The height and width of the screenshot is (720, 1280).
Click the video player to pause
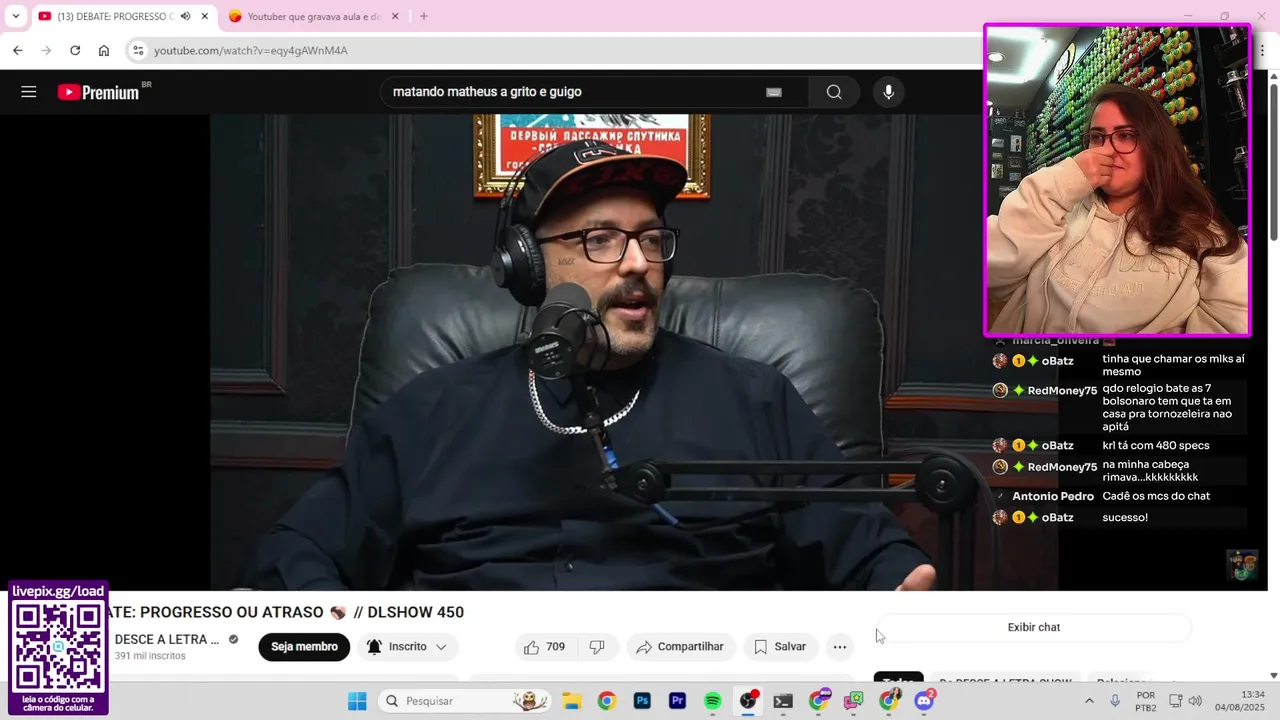coord(634,352)
